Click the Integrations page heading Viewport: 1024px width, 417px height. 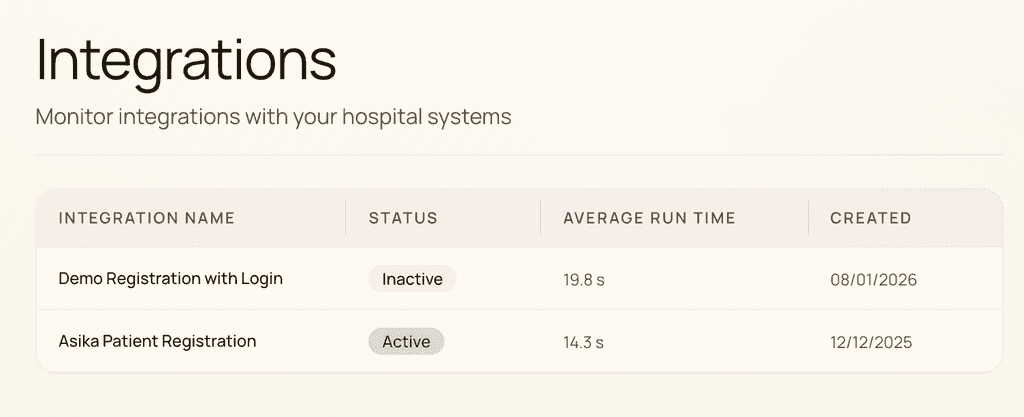(186, 60)
